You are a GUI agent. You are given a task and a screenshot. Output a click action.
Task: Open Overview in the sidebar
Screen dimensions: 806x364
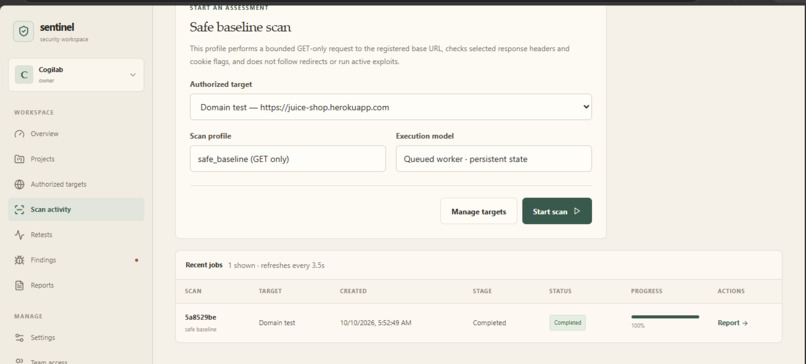[76, 134]
